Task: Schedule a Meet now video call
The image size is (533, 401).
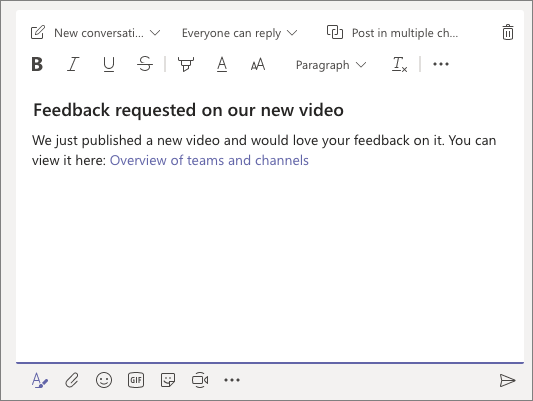Action: (200, 380)
